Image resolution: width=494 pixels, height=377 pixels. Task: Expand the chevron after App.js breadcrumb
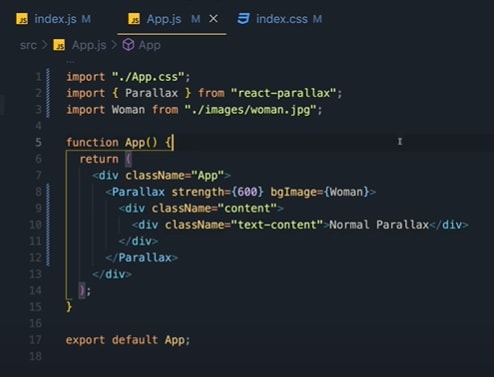click(x=114, y=45)
